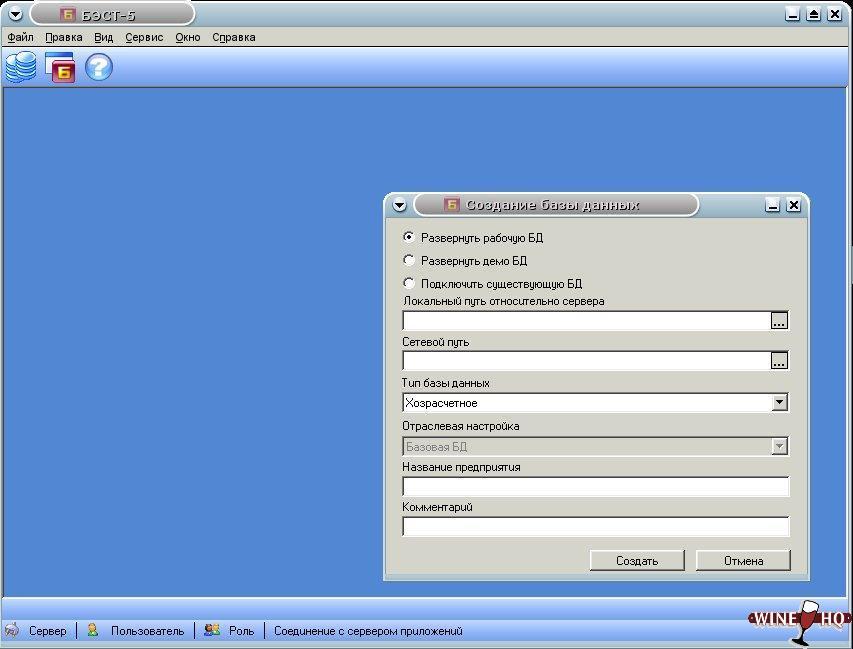Image resolution: width=853 pixels, height=649 pixels.
Task: Click the red window toolbar icon
Action: point(60,67)
